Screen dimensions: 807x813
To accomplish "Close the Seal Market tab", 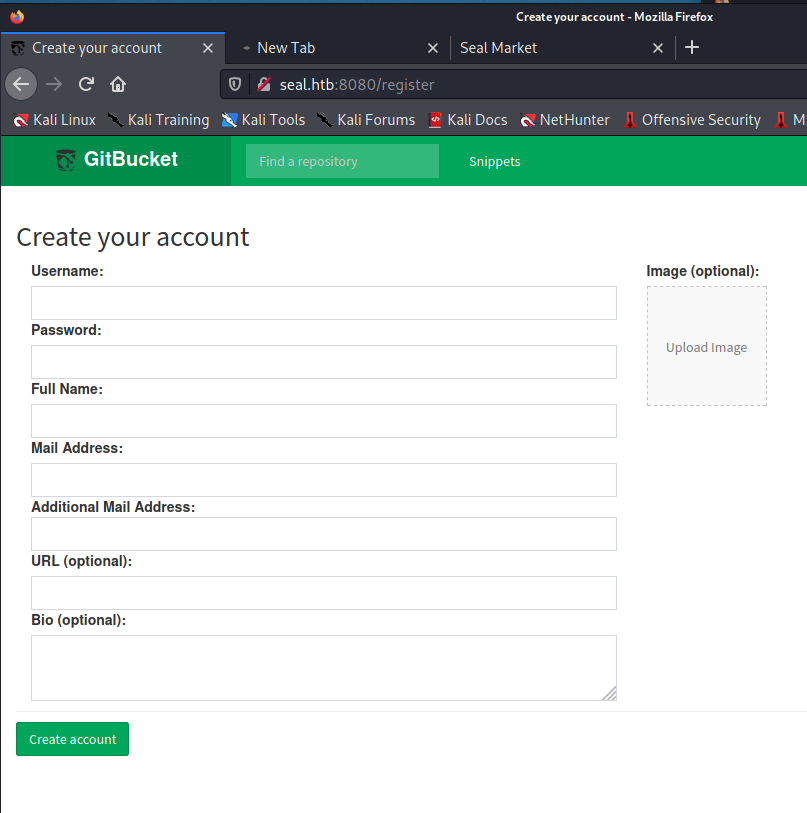I will coord(658,48).
